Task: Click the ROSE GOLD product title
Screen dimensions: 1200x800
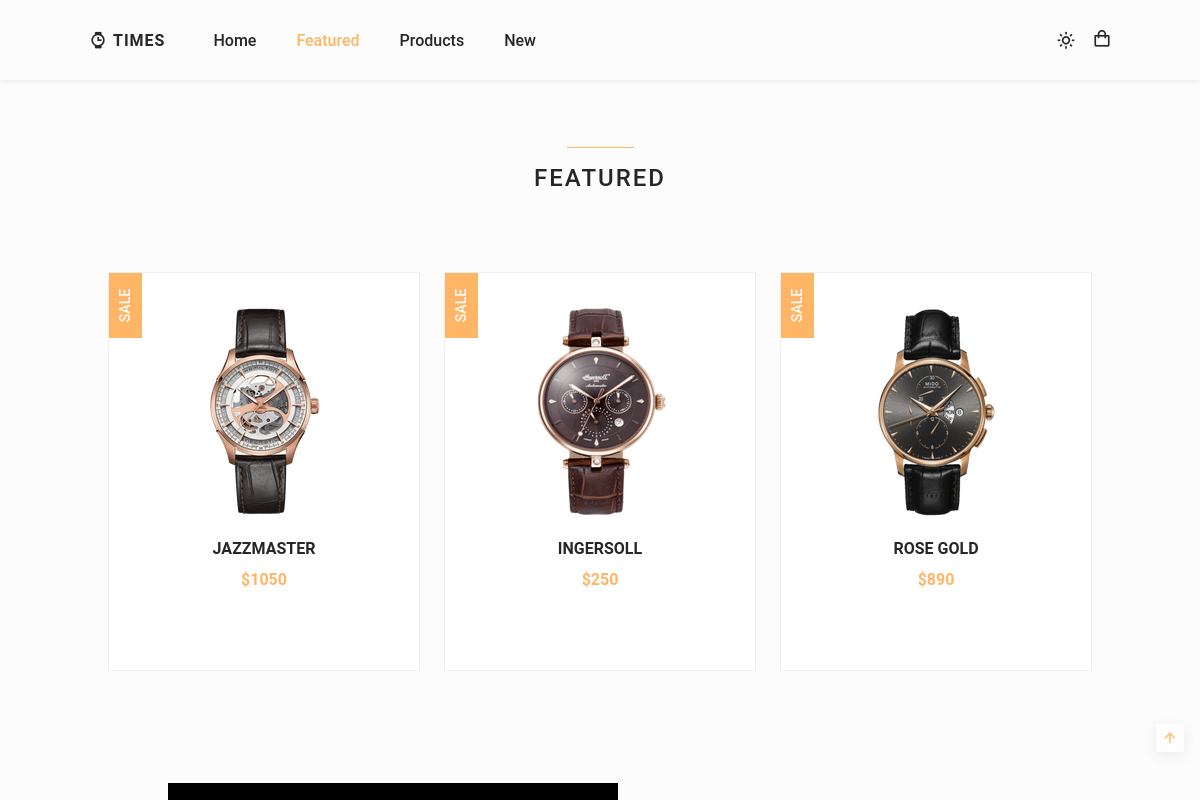Action: 936,548
